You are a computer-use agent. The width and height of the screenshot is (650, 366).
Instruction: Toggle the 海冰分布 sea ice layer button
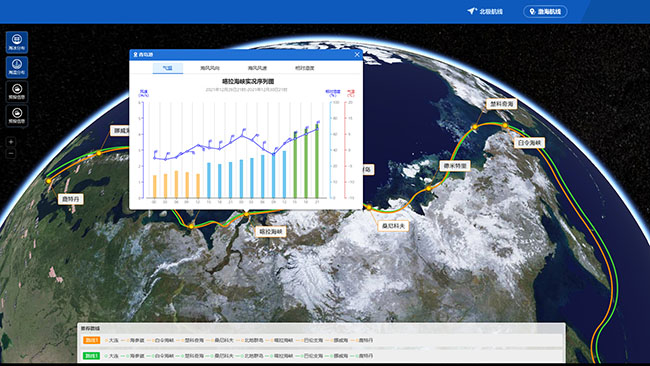point(17,42)
